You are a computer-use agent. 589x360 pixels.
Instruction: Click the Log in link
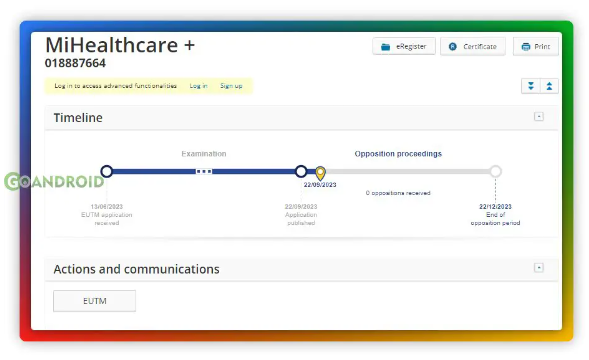pyautogui.click(x=198, y=86)
